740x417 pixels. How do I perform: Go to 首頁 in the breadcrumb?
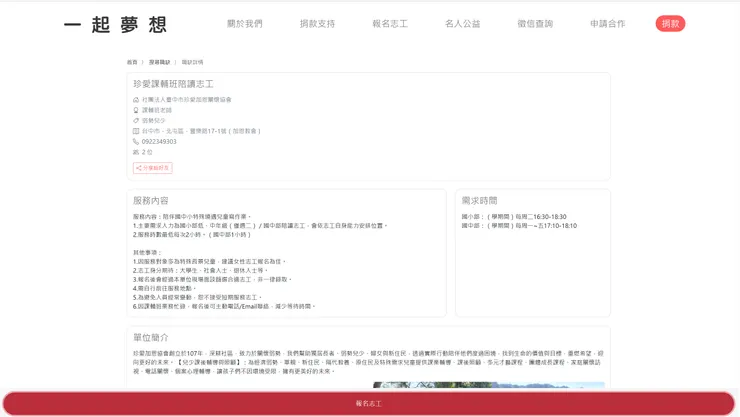[x=132, y=62]
